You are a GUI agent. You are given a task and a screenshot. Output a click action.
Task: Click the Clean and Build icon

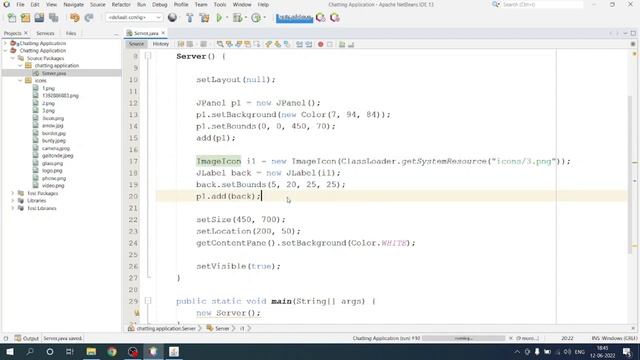point(204,18)
